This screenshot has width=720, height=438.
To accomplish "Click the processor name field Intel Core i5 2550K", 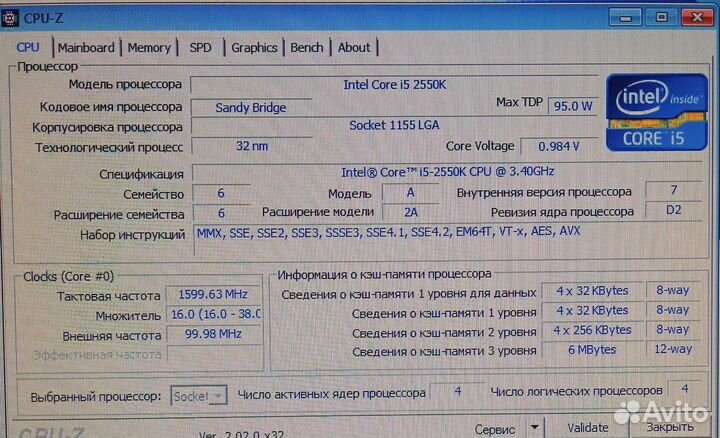I will (x=394, y=85).
